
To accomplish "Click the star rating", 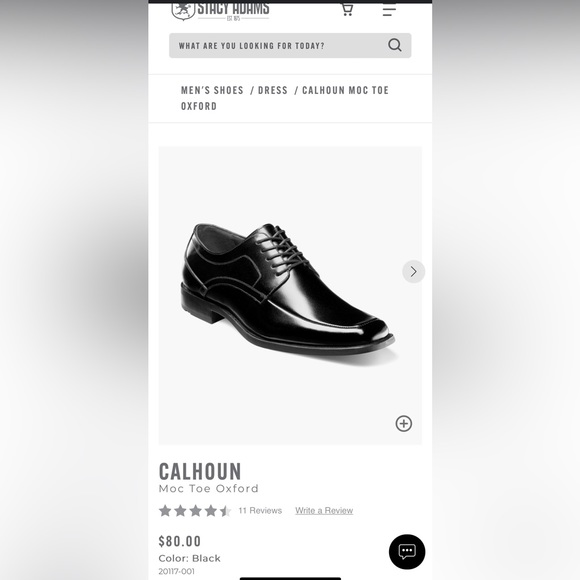I will [x=195, y=511].
